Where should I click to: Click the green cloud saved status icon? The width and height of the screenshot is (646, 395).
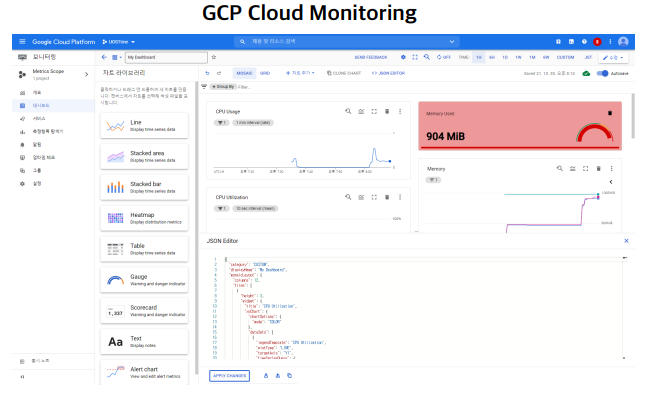[x=586, y=73]
